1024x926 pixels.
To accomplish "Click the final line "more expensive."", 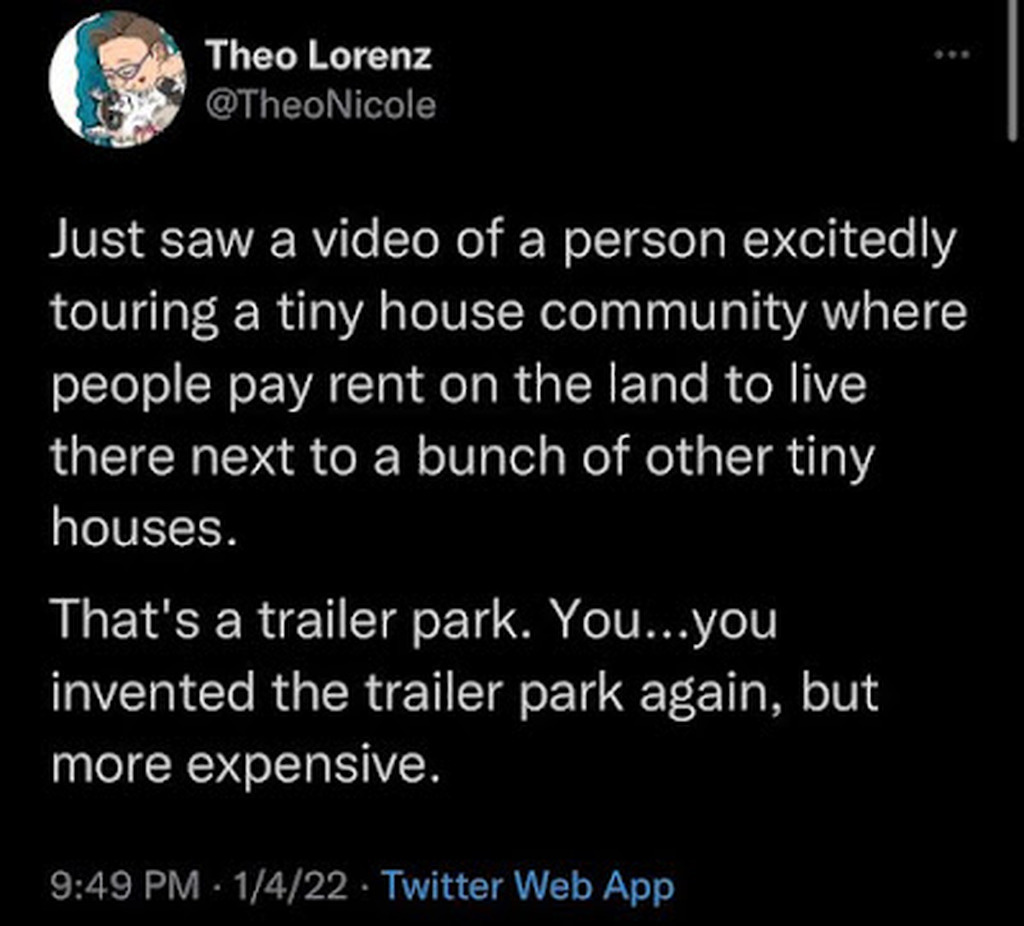I will click(245, 763).
